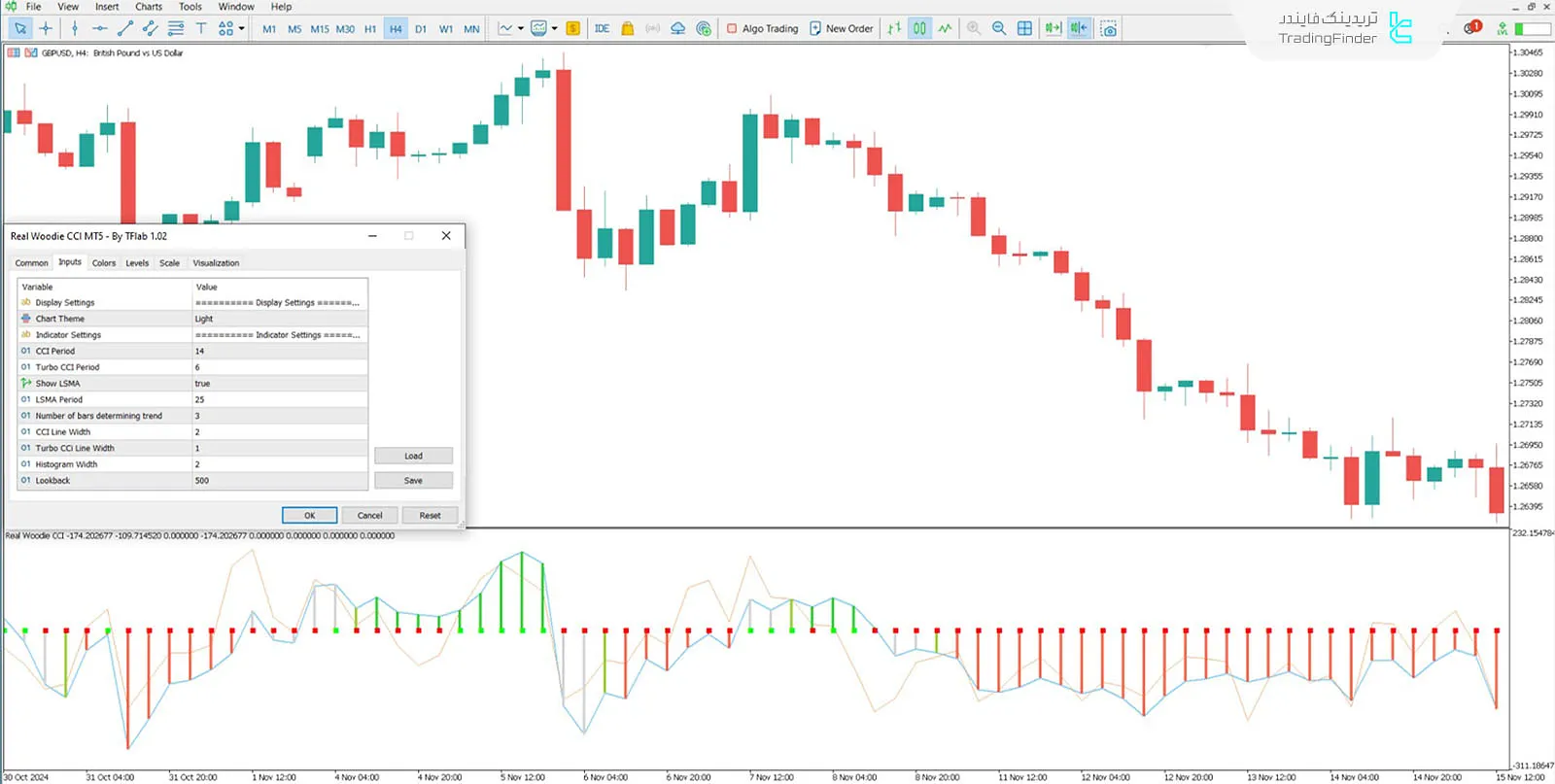
Task: Toggle Algo Trading on
Action: click(763, 28)
